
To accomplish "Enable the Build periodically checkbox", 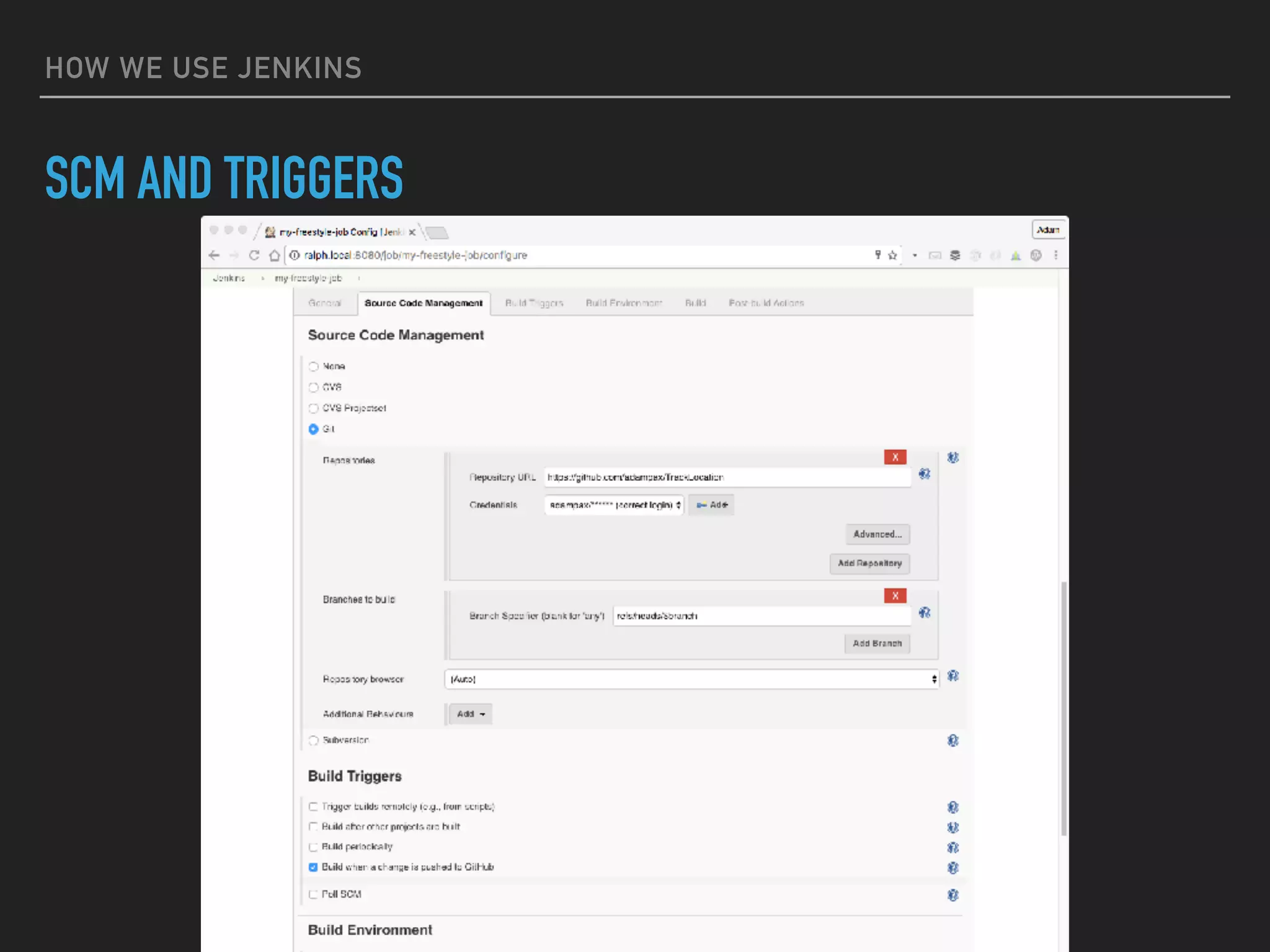I will click(x=313, y=847).
